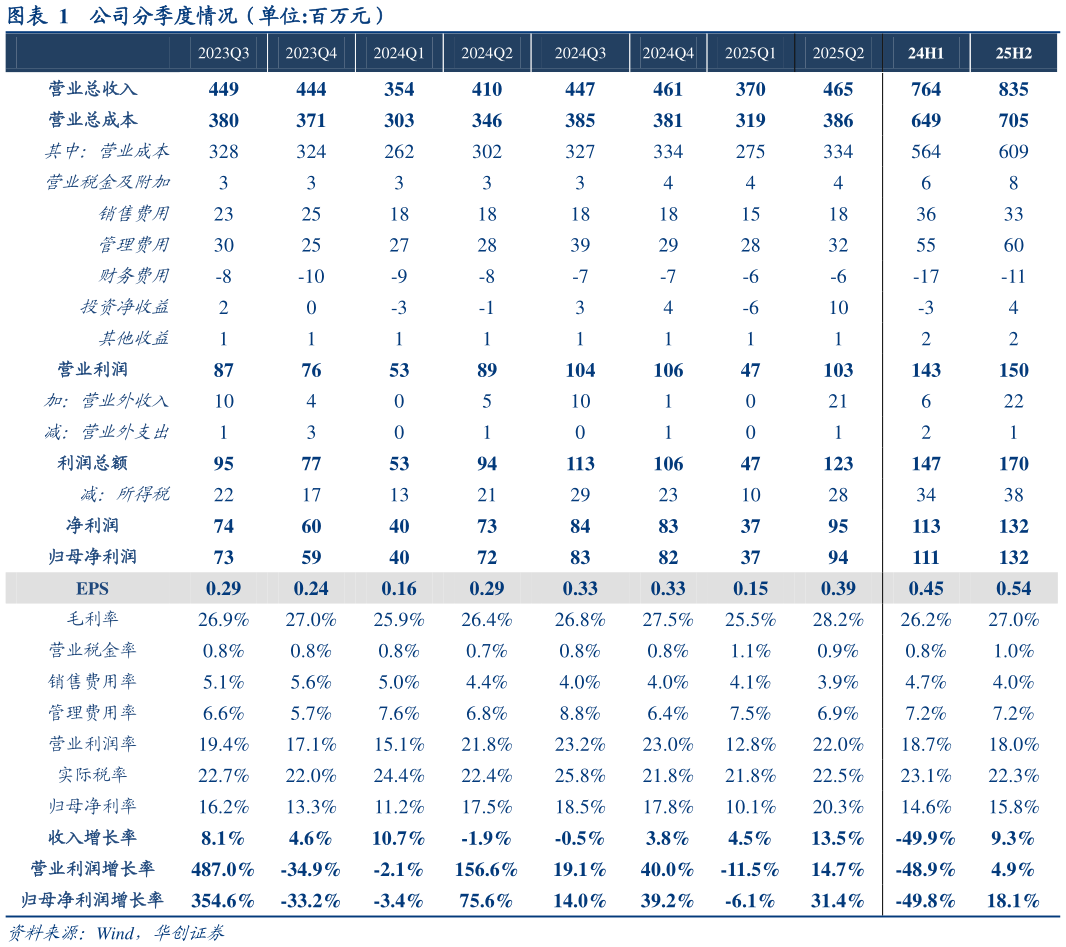Click the 归母净利润增长率 row label
1066x947 pixels.
(x=93, y=900)
